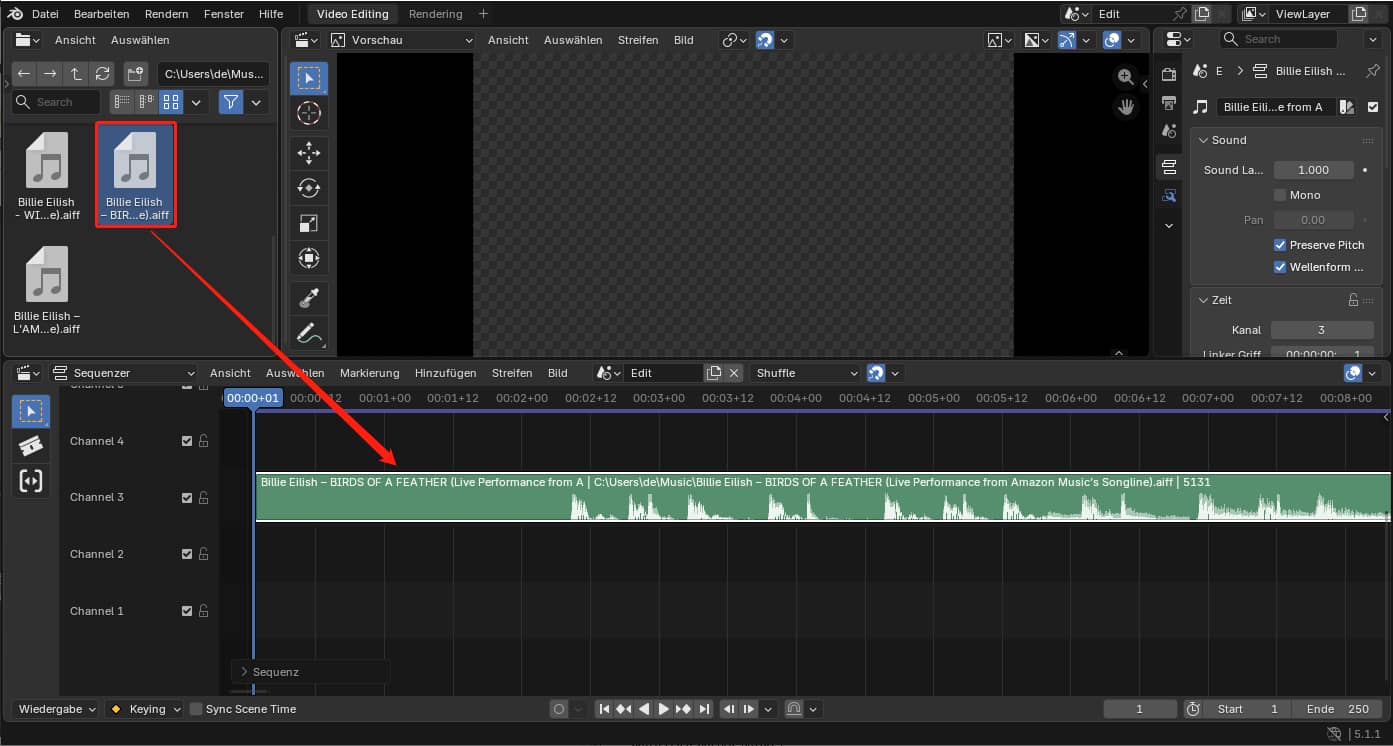Switch file browser to thumbnail view
Viewport: 1393px width, 746px height.
click(x=171, y=102)
